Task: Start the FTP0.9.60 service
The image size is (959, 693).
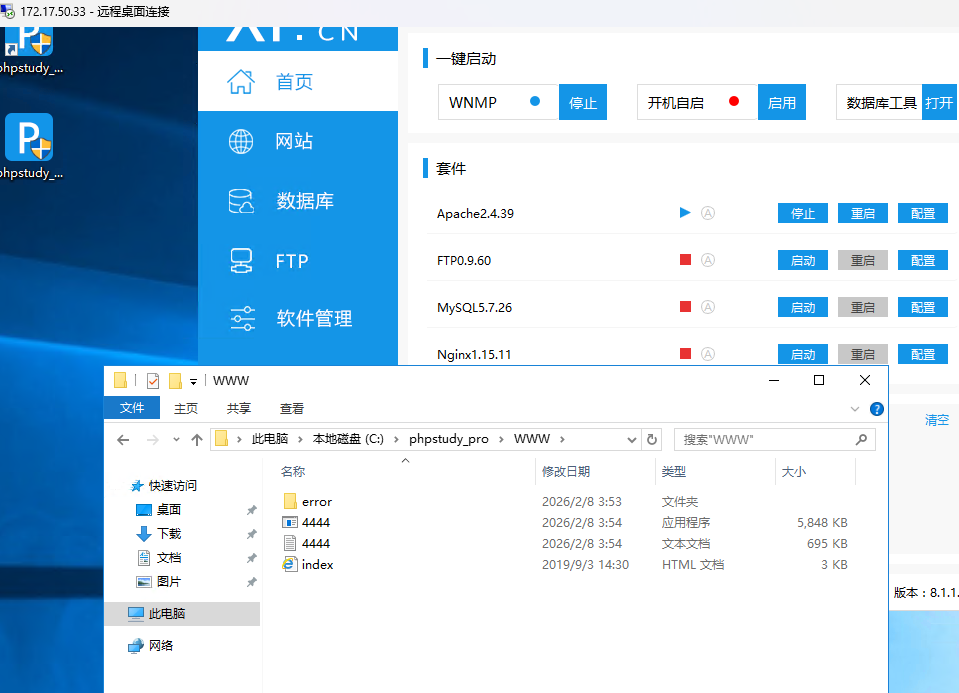Action: [x=802, y=261]
